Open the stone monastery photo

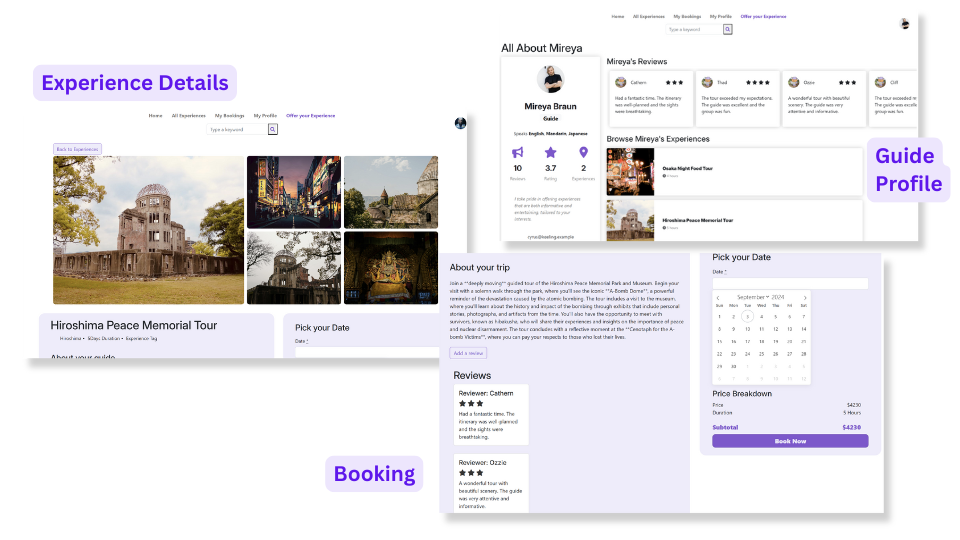(x=391, y=192)
